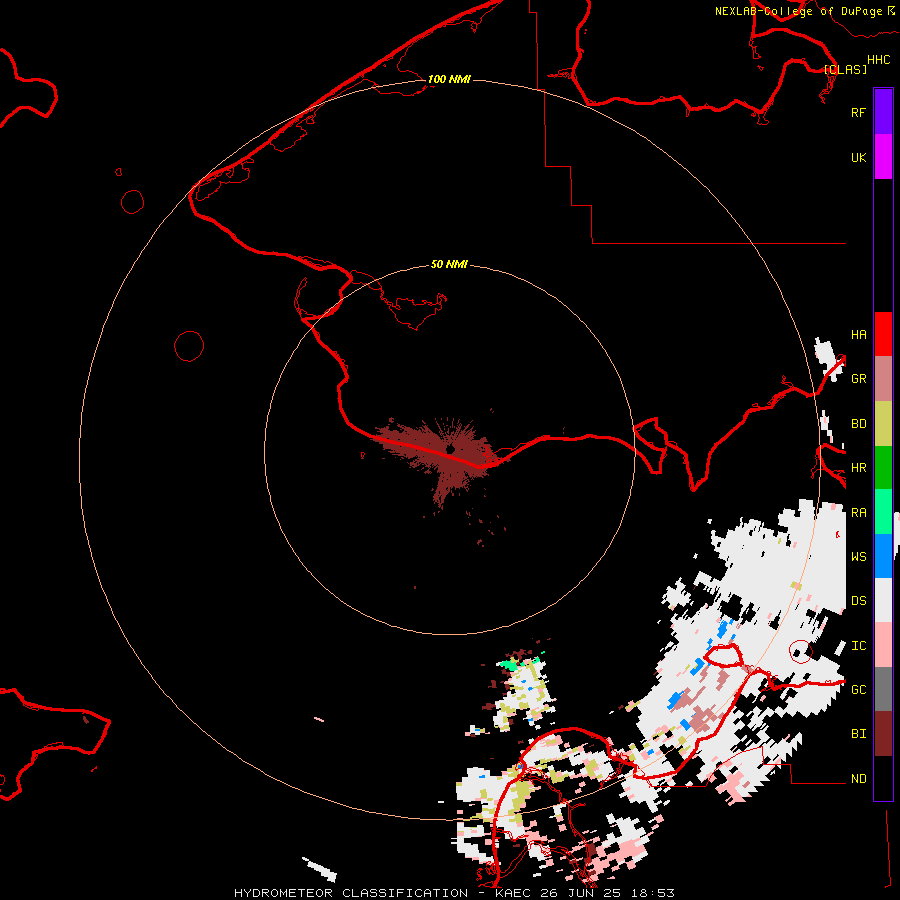This screenshot has width=900, height=900.
Task: Click the HA red legend swatch
Action: [x=883, y=334]
